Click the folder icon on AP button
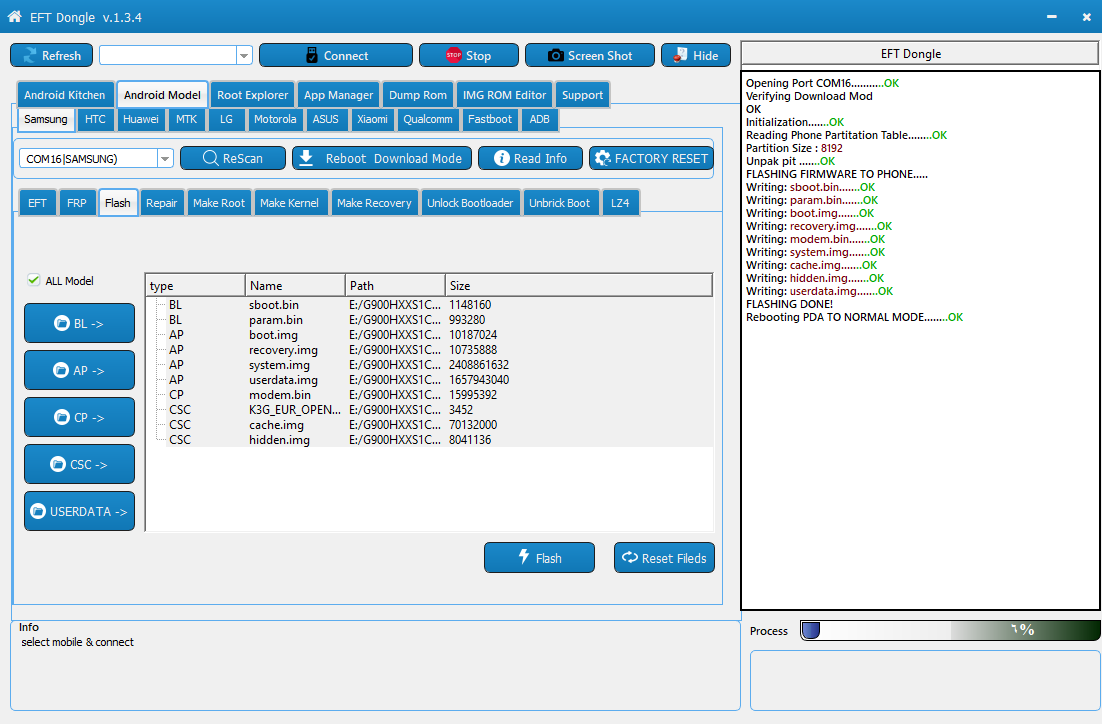Image resolution: width=1102 pixels, height=724 pixels. (x=61, y=370)
